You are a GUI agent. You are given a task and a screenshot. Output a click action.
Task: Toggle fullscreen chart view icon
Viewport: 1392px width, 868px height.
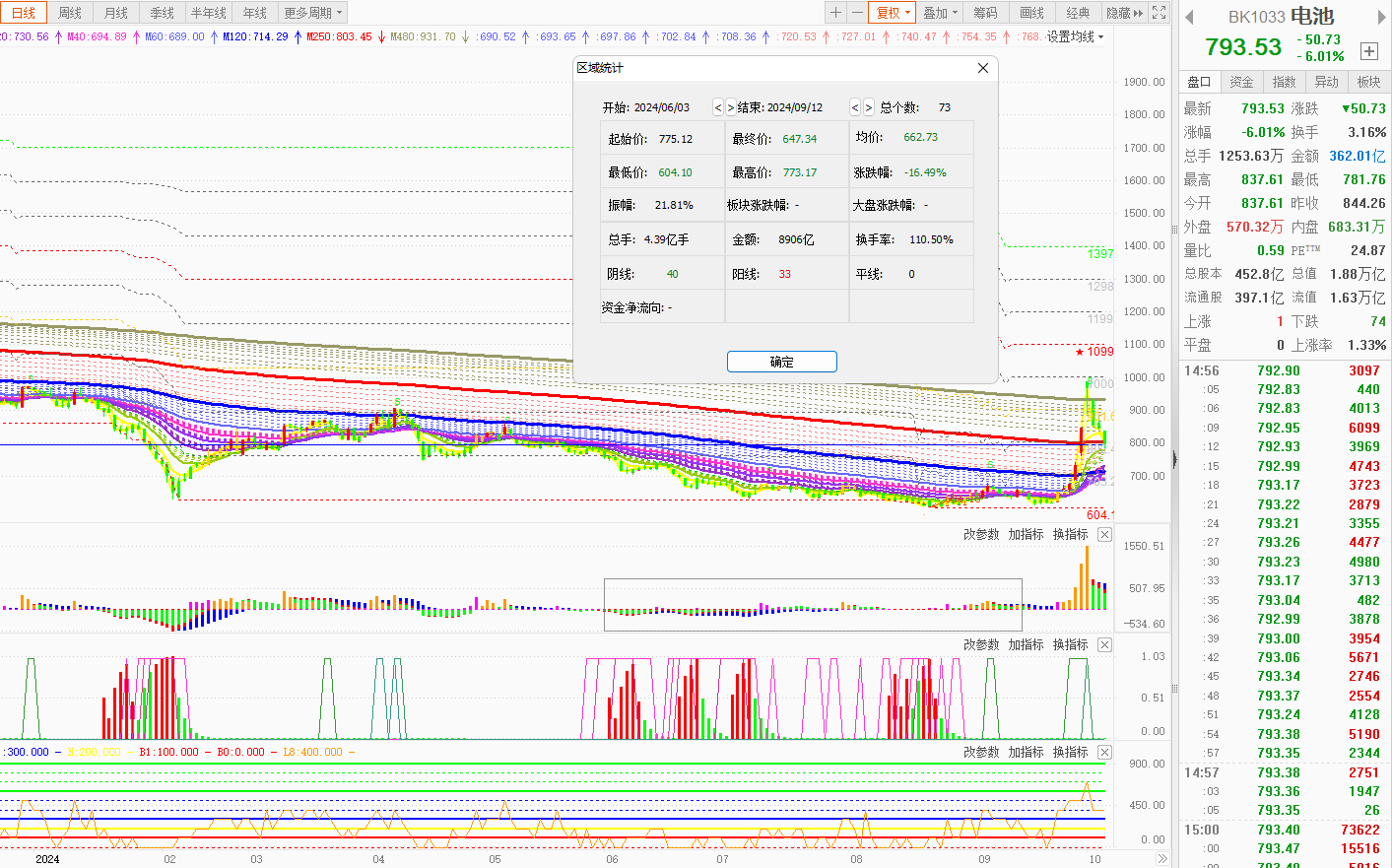[1160, 13]
